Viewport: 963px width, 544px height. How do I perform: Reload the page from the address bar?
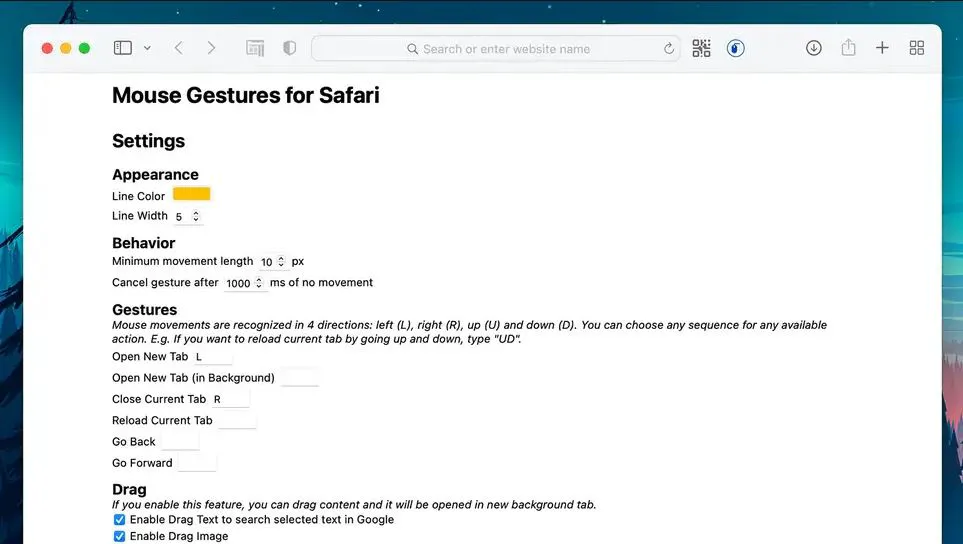[x=669, y=49]
